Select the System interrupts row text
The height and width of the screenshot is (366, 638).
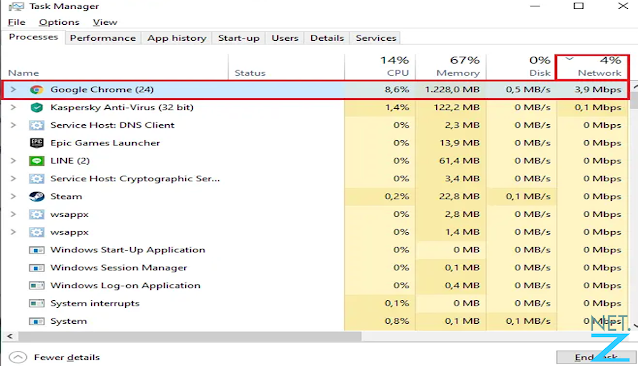pyautogui.click(x=95, y=303)
